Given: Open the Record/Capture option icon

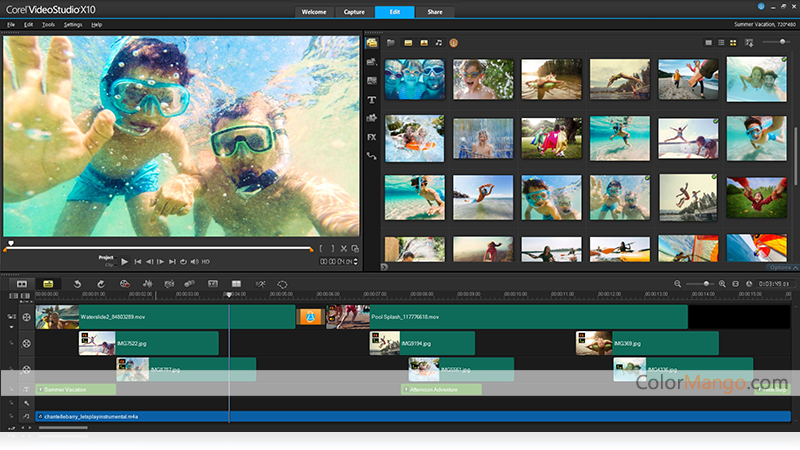Looking at the screenshot, I should tap(124, 284).
